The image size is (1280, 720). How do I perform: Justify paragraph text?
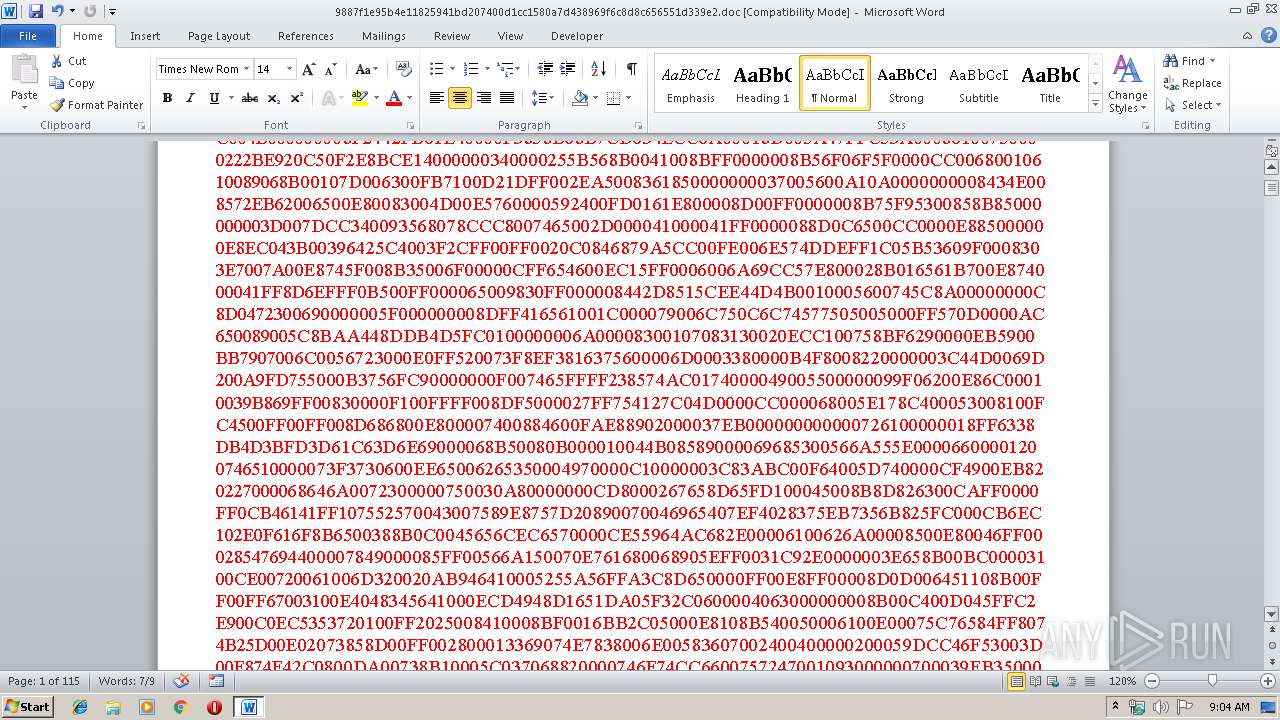point(507,98)
